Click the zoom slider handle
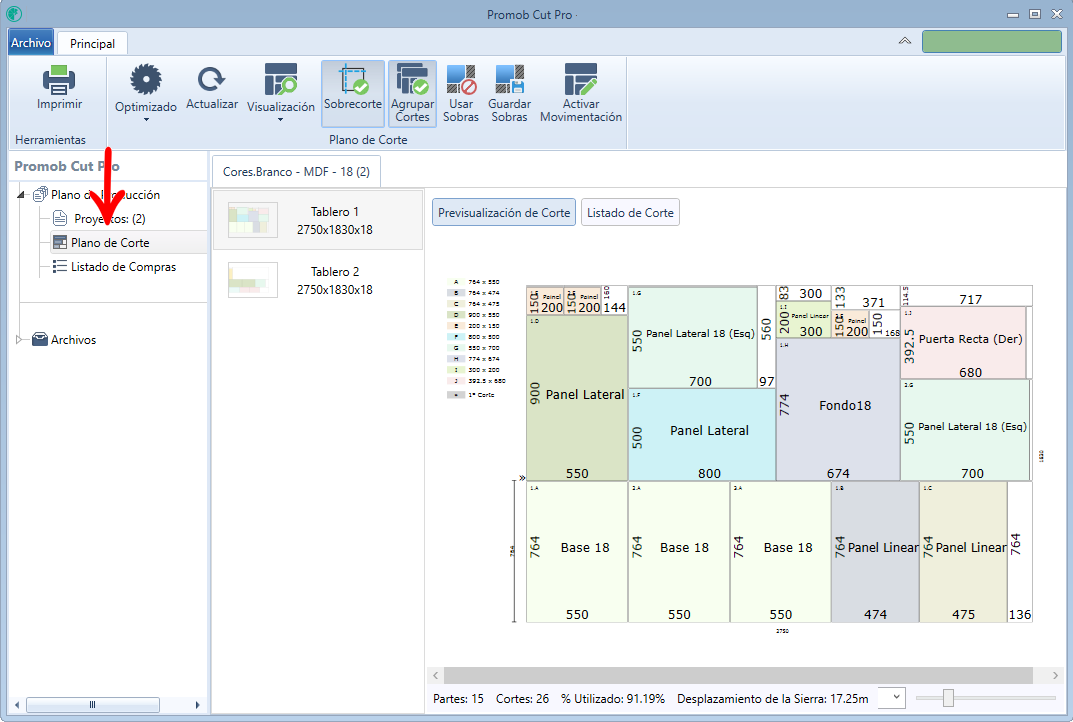The image size is (1073, 722). tap(948, 698)
